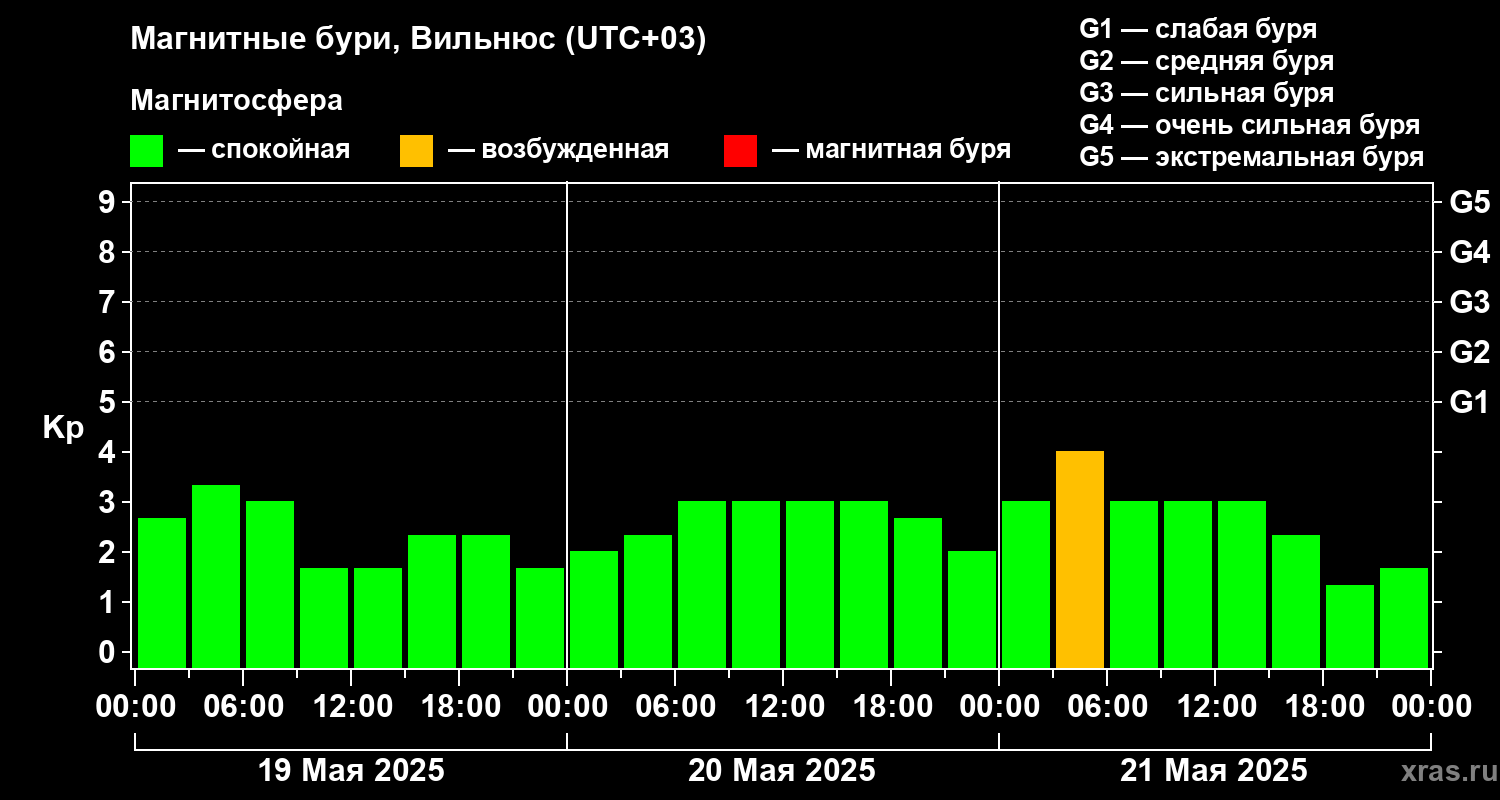
Task: Click the right-axis 'G2' level label
Action: (1469, 353)
